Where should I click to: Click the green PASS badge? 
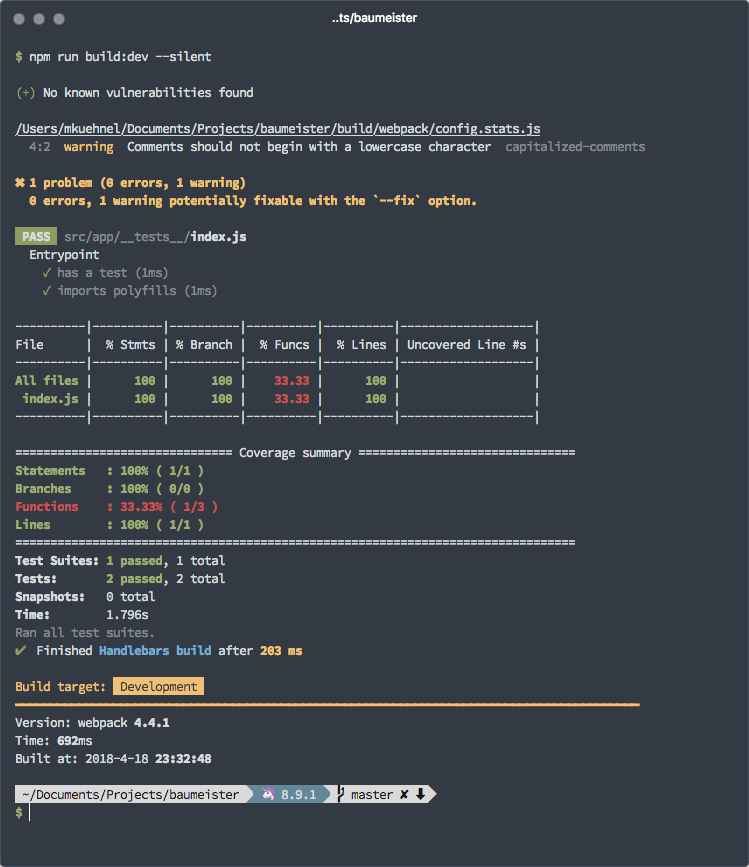pos(35,237)
